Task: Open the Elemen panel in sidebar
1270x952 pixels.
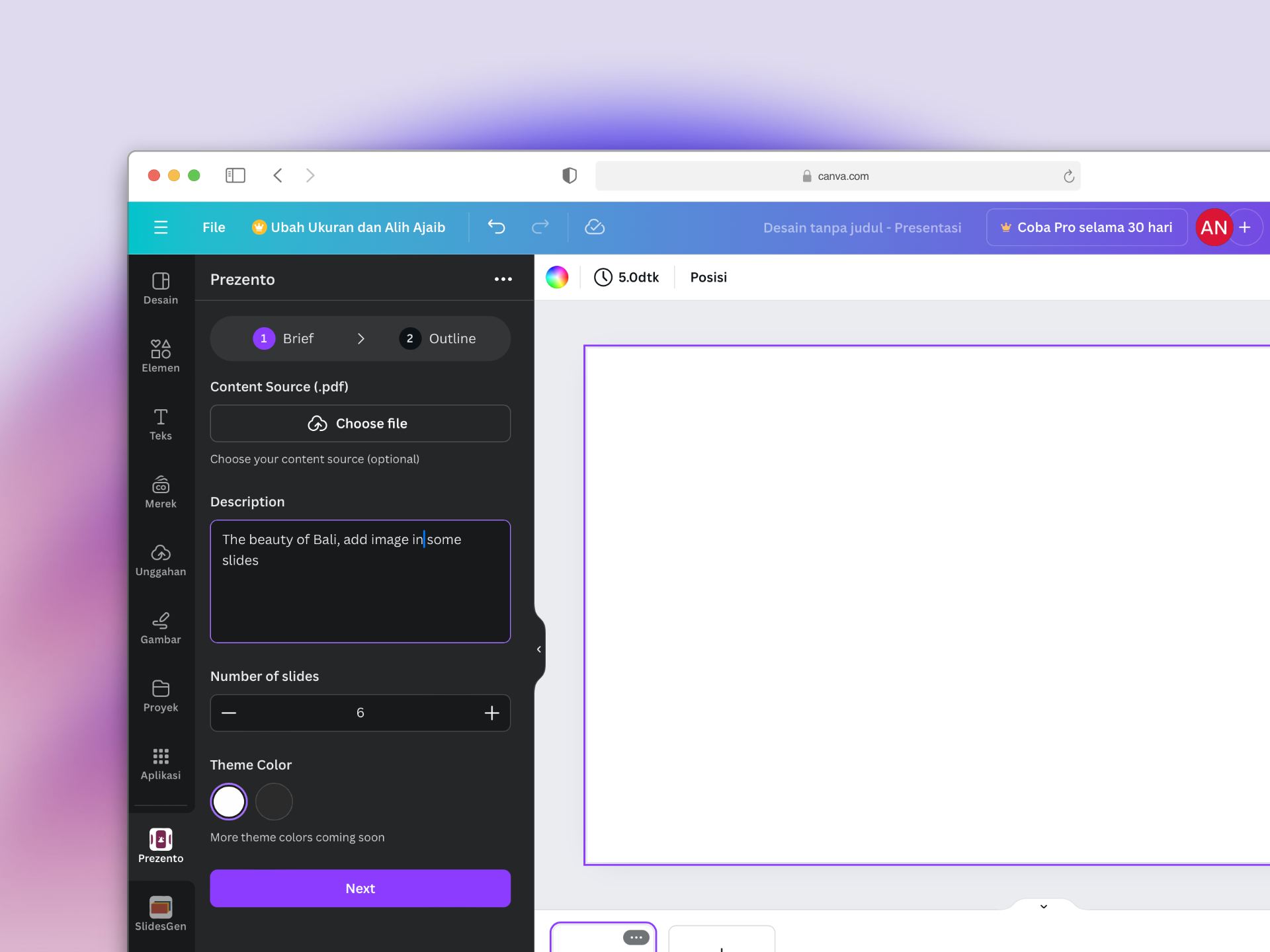Action: (x=161, y=356)
